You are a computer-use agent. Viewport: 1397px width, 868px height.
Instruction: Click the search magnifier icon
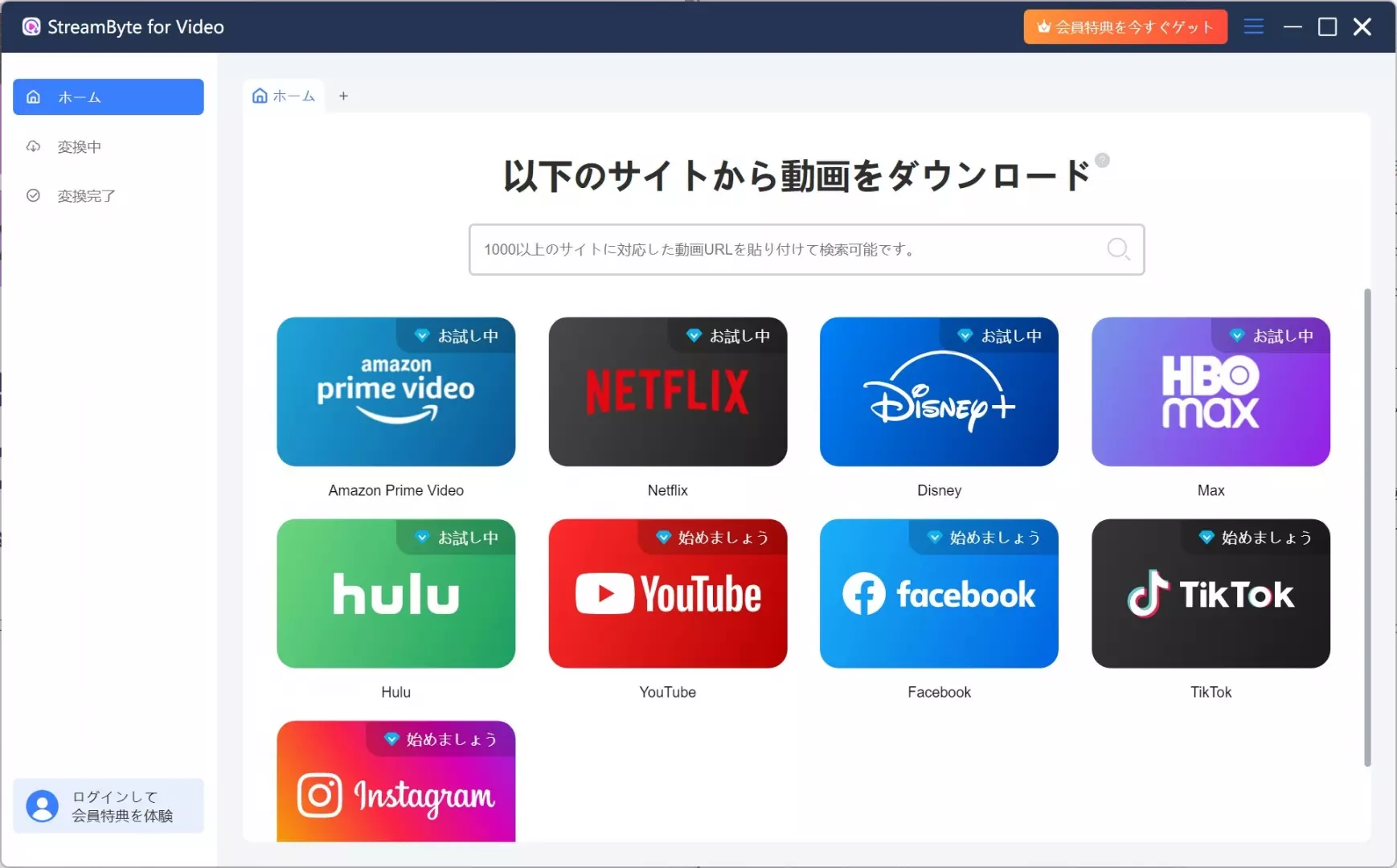click(1118, 249)
